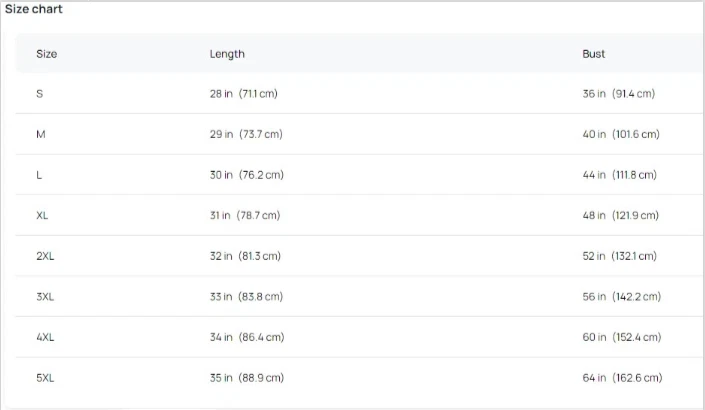
Task: Select the 48 in (121.9 cm) bust cell
Action: (620, 215)
